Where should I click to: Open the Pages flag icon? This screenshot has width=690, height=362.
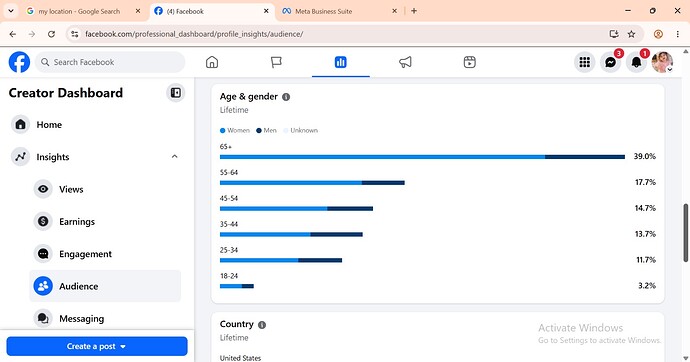pos(276,62)
